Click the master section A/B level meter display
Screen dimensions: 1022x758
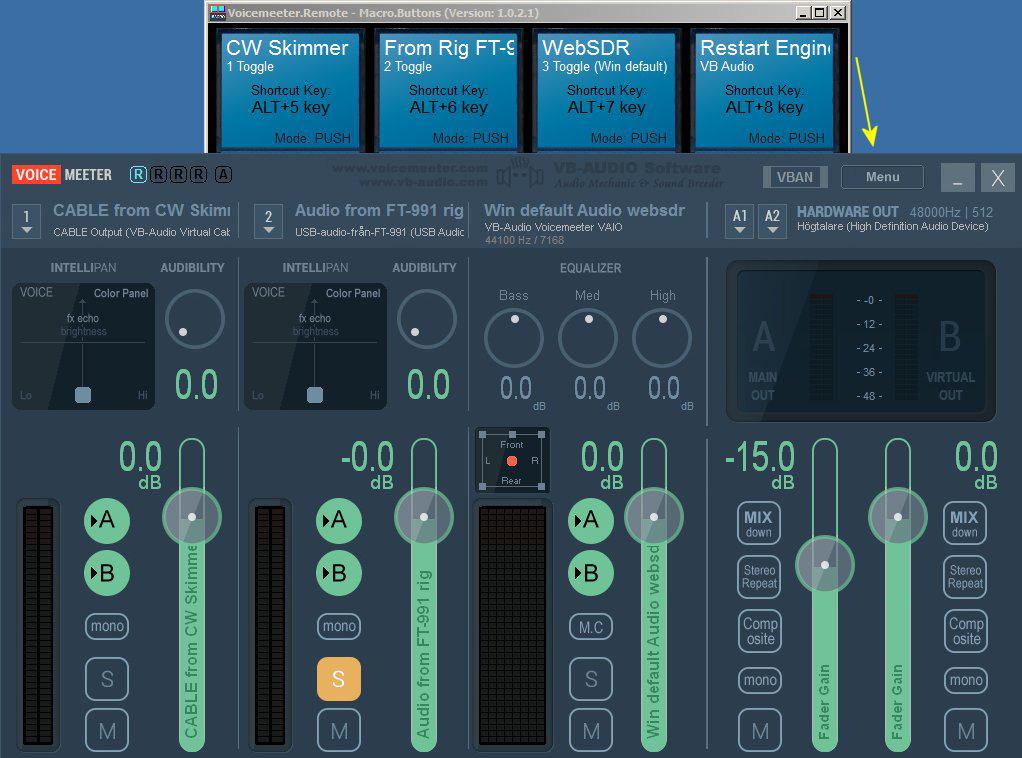click(861, 341)
